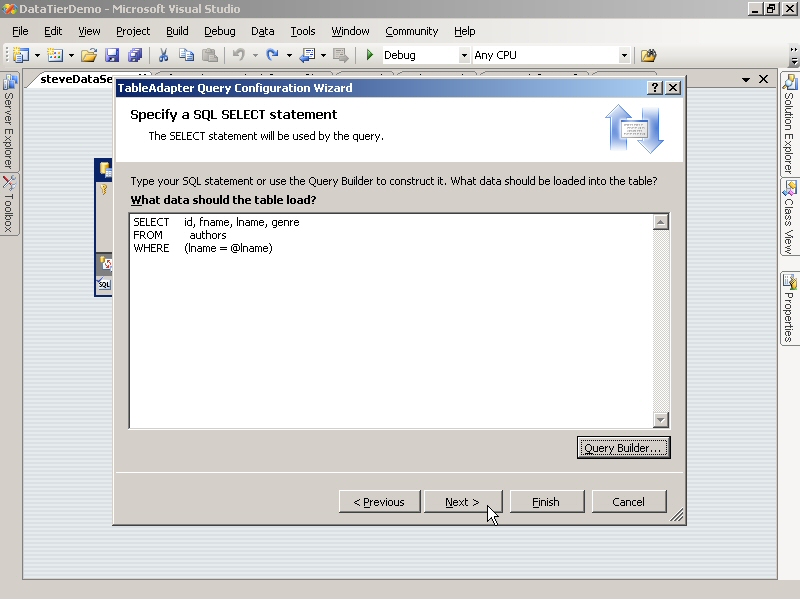Open the active files dropdown arrow
800x600 pixels.
746,80
